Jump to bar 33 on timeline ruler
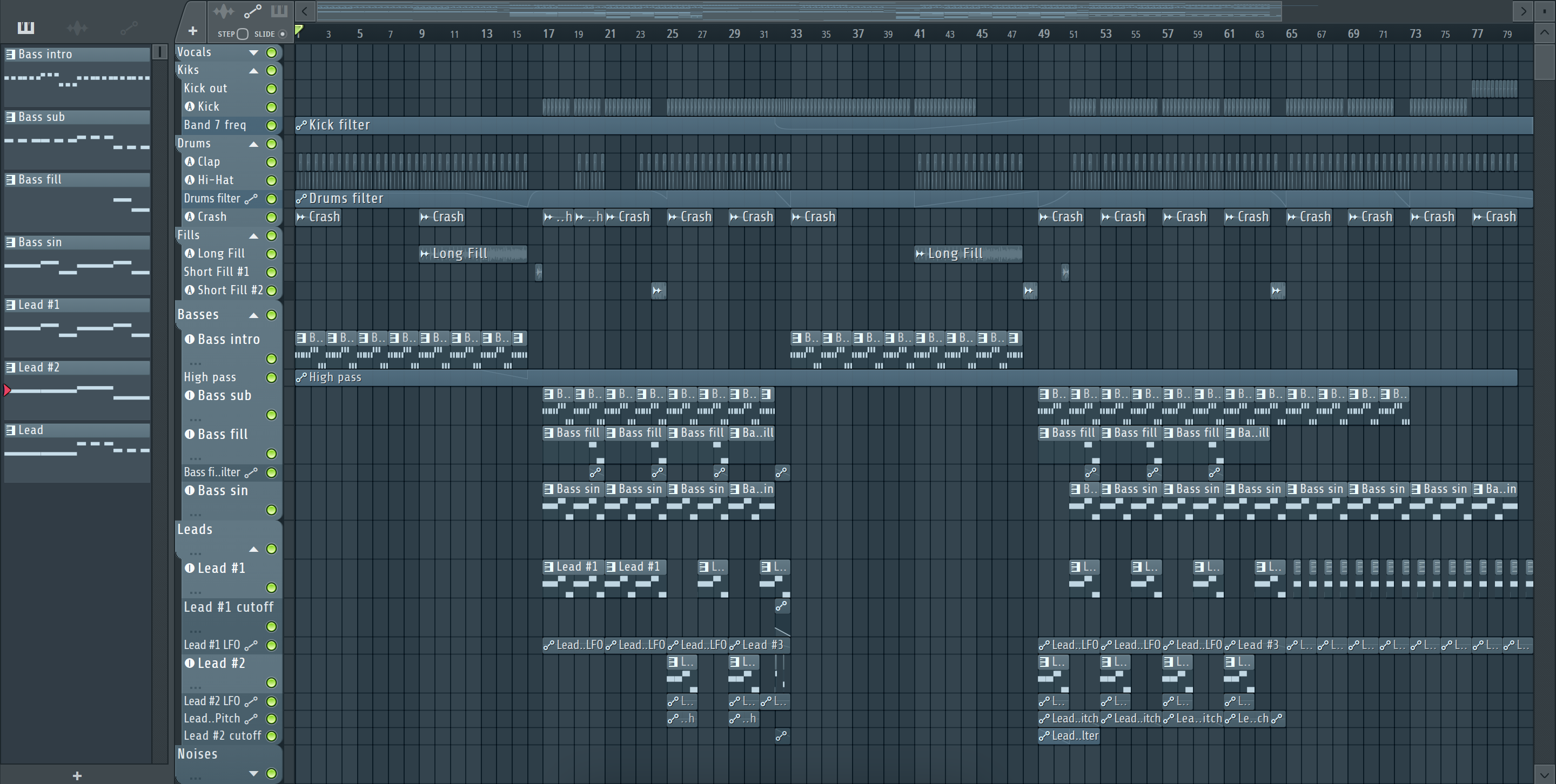This screenshot has height=784, width=1556. (796, 34)
